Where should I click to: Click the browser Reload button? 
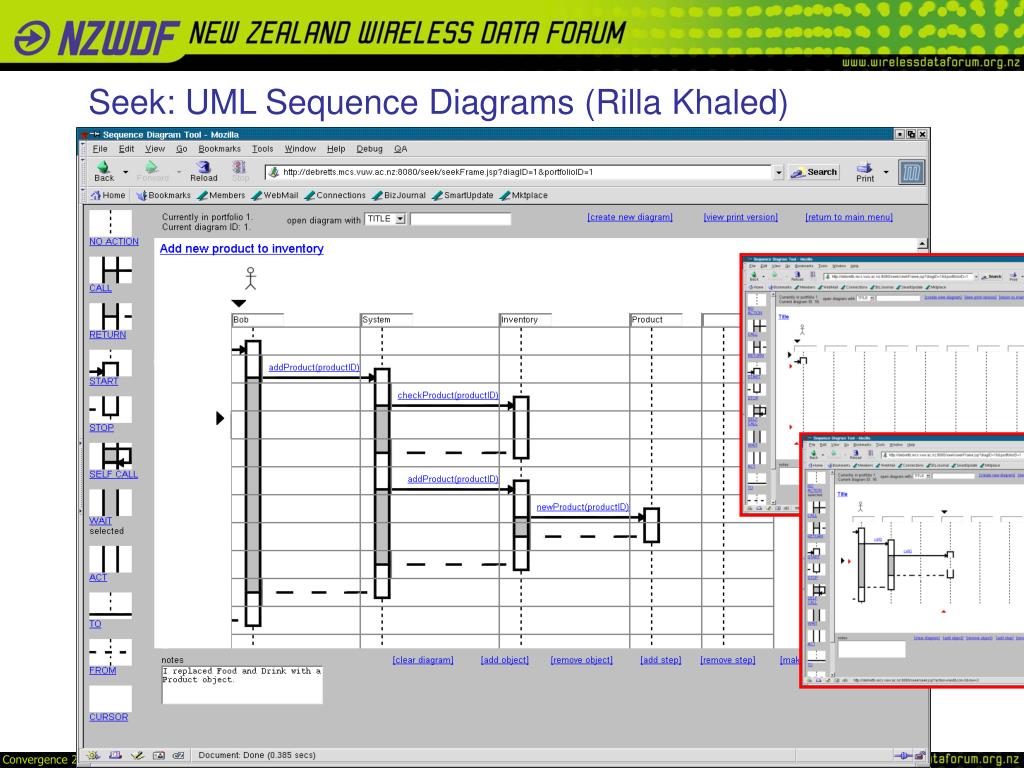click(204, 172)
